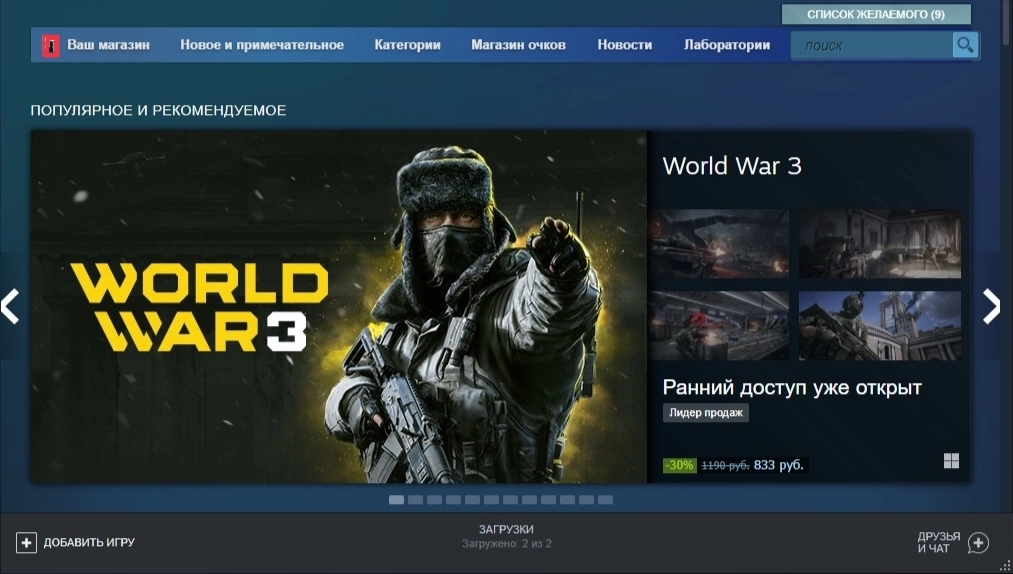Go to Магазин очков tab

[518, 45]
